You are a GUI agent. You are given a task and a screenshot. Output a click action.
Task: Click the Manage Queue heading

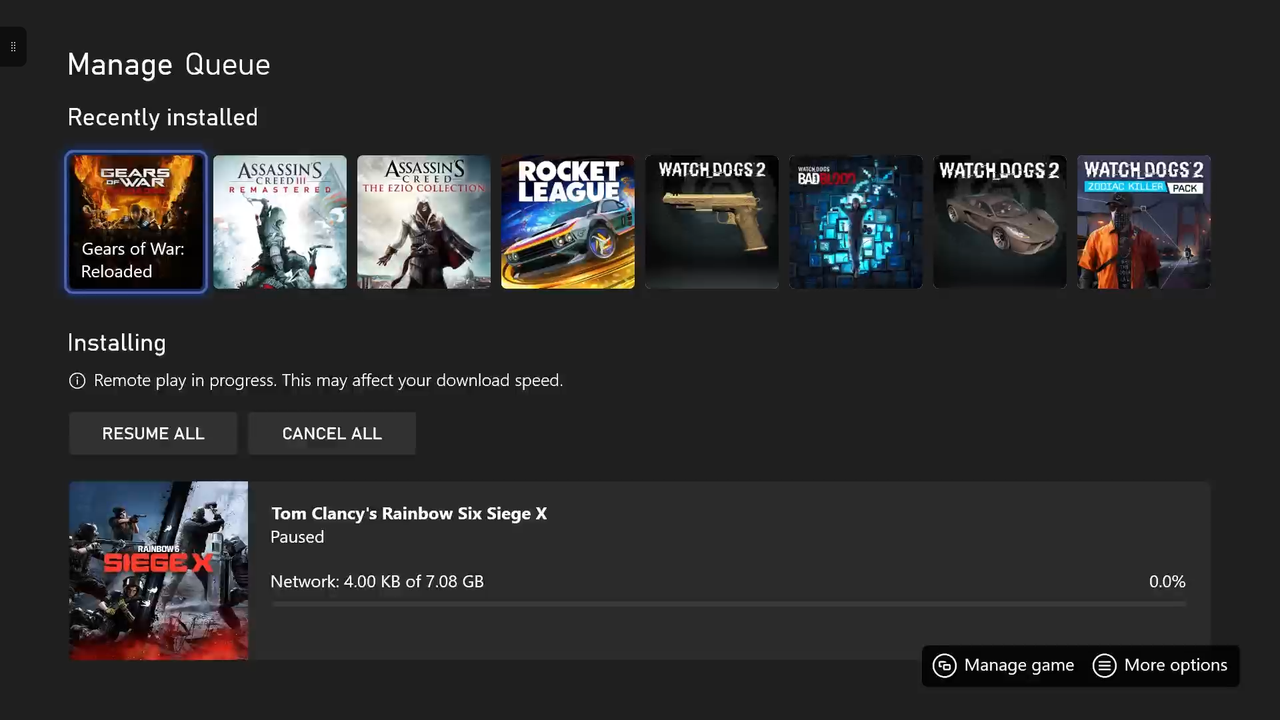(169, 65)
